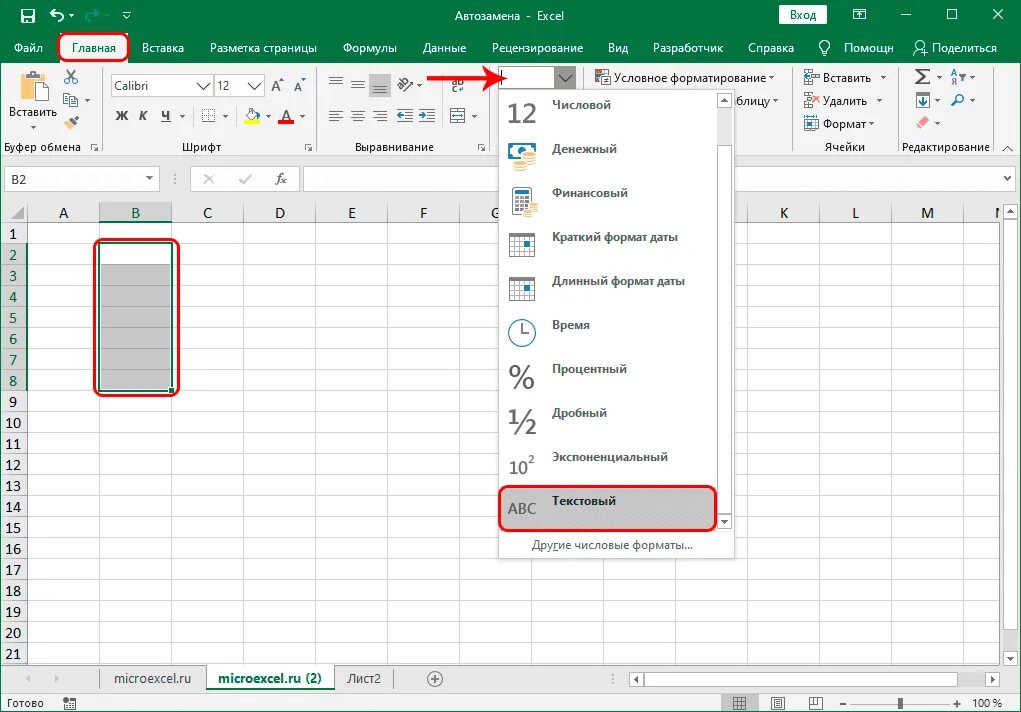
Task: Align text to the middle vertically
Action: 358,84
